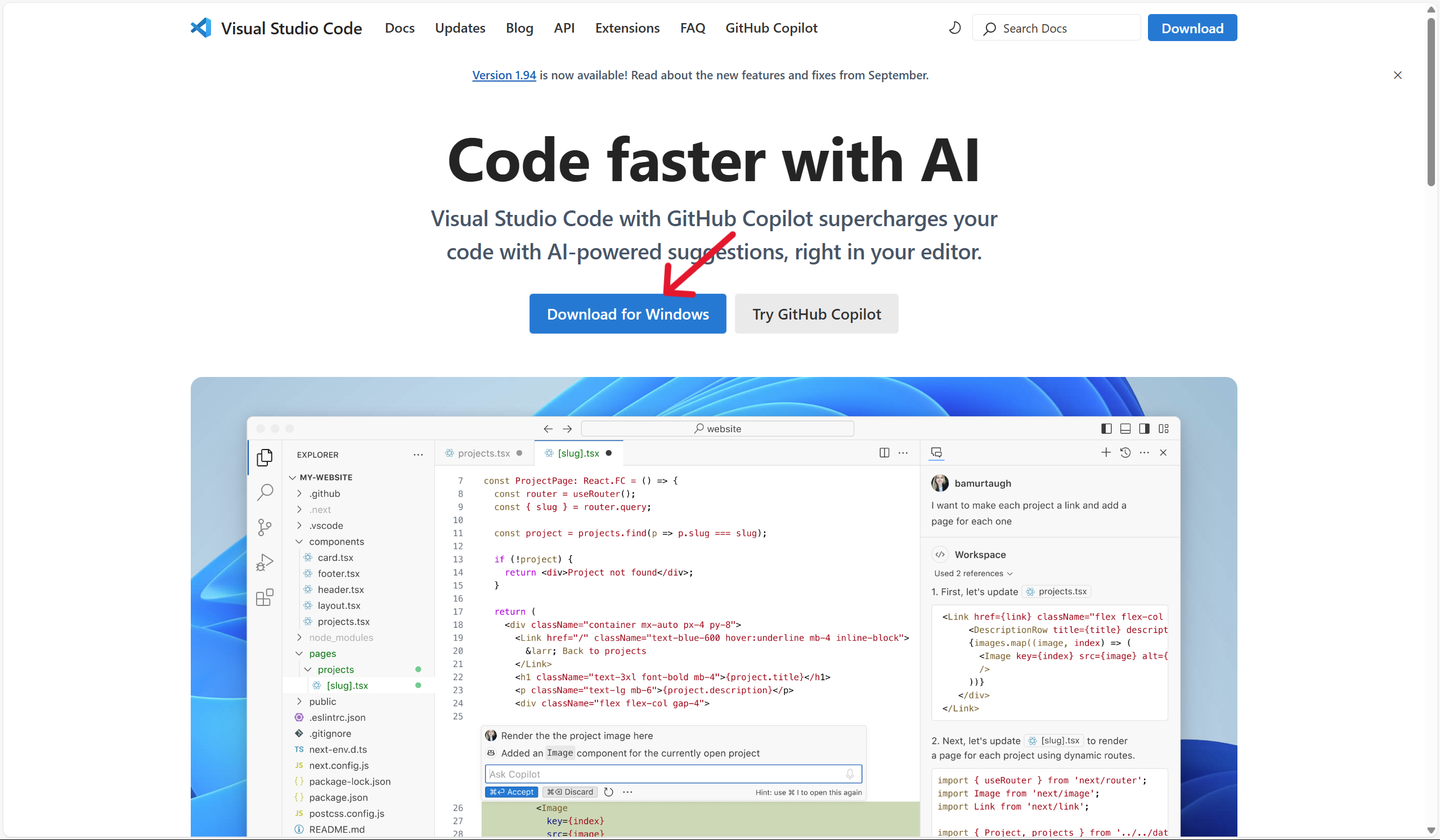Click the bamurtaugh user avatar
Image resolution: width=1440 pixels, height=840 pixels.
(939, 483)
